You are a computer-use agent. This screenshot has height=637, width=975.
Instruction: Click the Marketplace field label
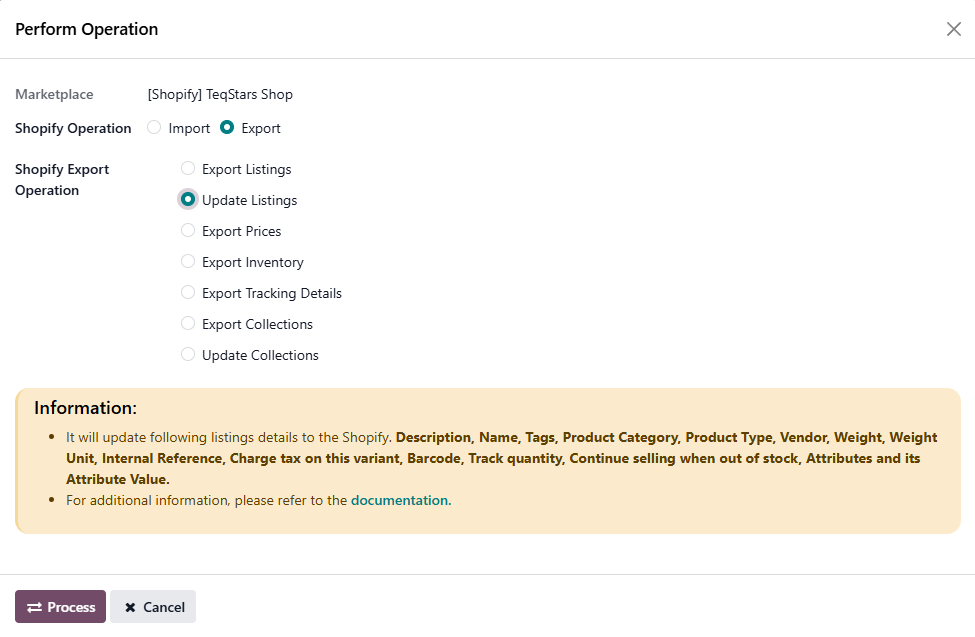(x=54, y=95)
